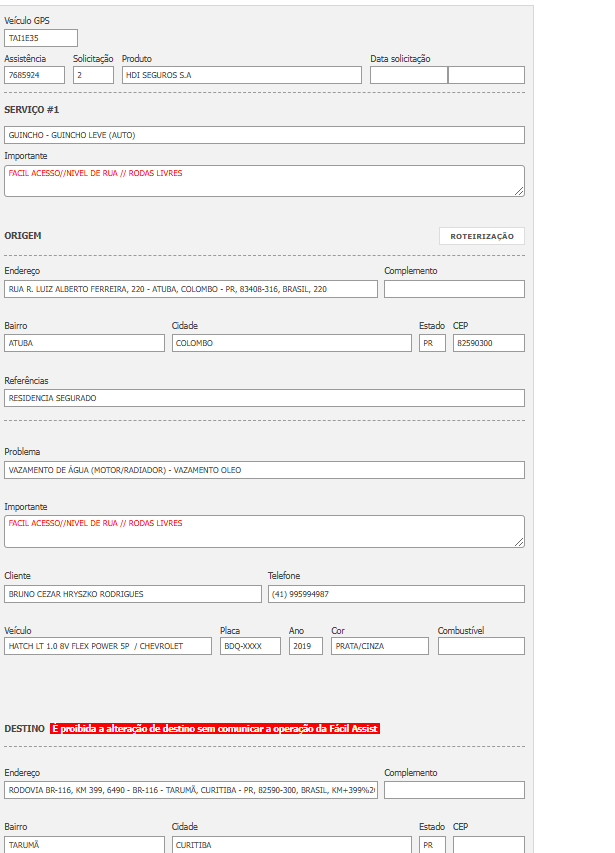The height and width of the screenshot is (853, 615).
Task: Click the Destino Estado field PR
Action: tap(432, 845)
